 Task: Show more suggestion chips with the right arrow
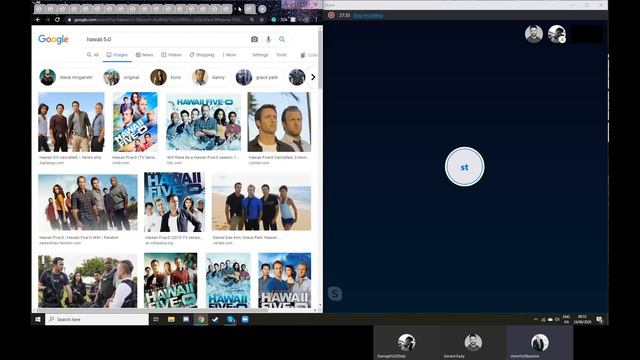(313, 77)
